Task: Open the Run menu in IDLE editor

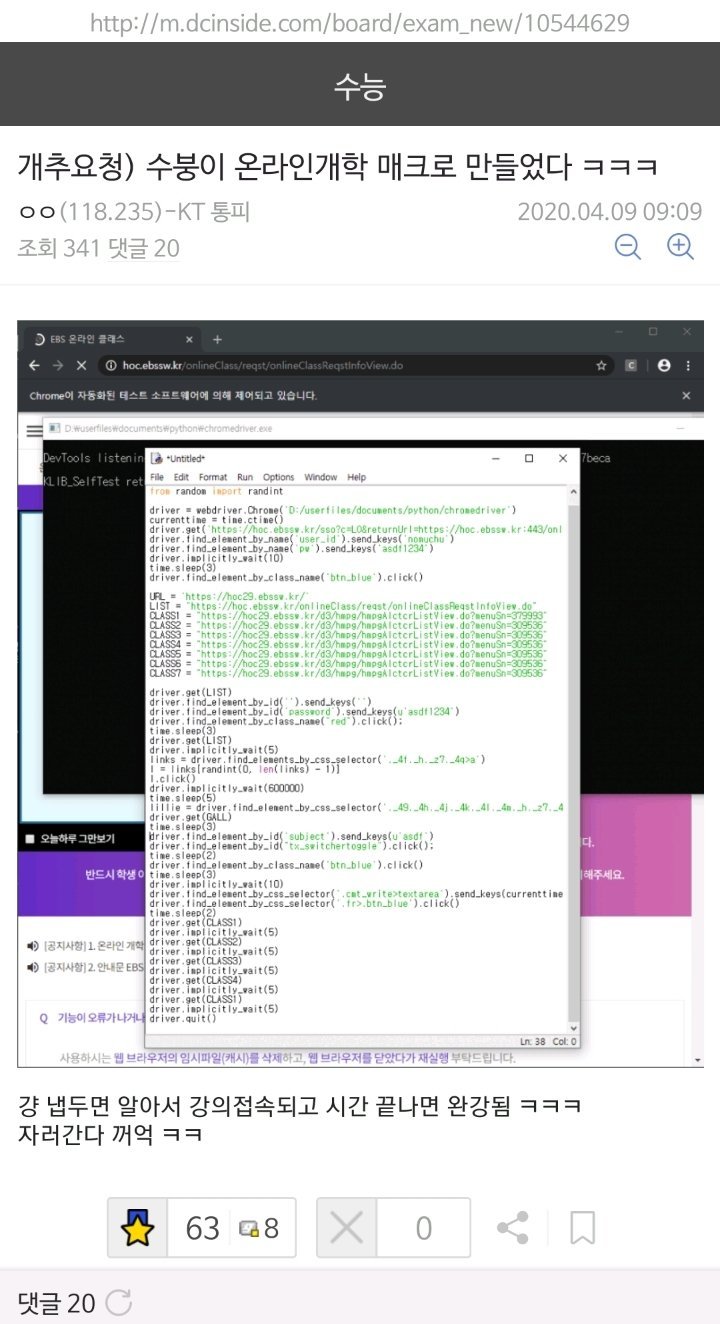Action: [x=245, y=477]
